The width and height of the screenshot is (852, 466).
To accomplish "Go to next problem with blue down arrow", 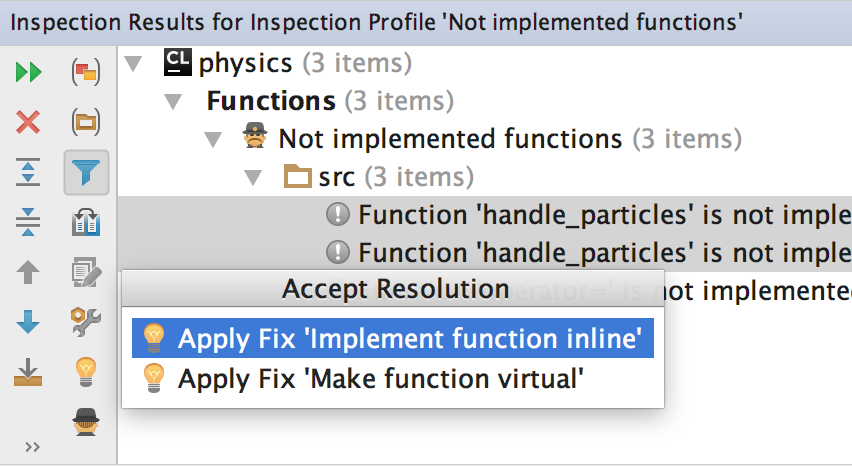I will click(x=29, y=322).
